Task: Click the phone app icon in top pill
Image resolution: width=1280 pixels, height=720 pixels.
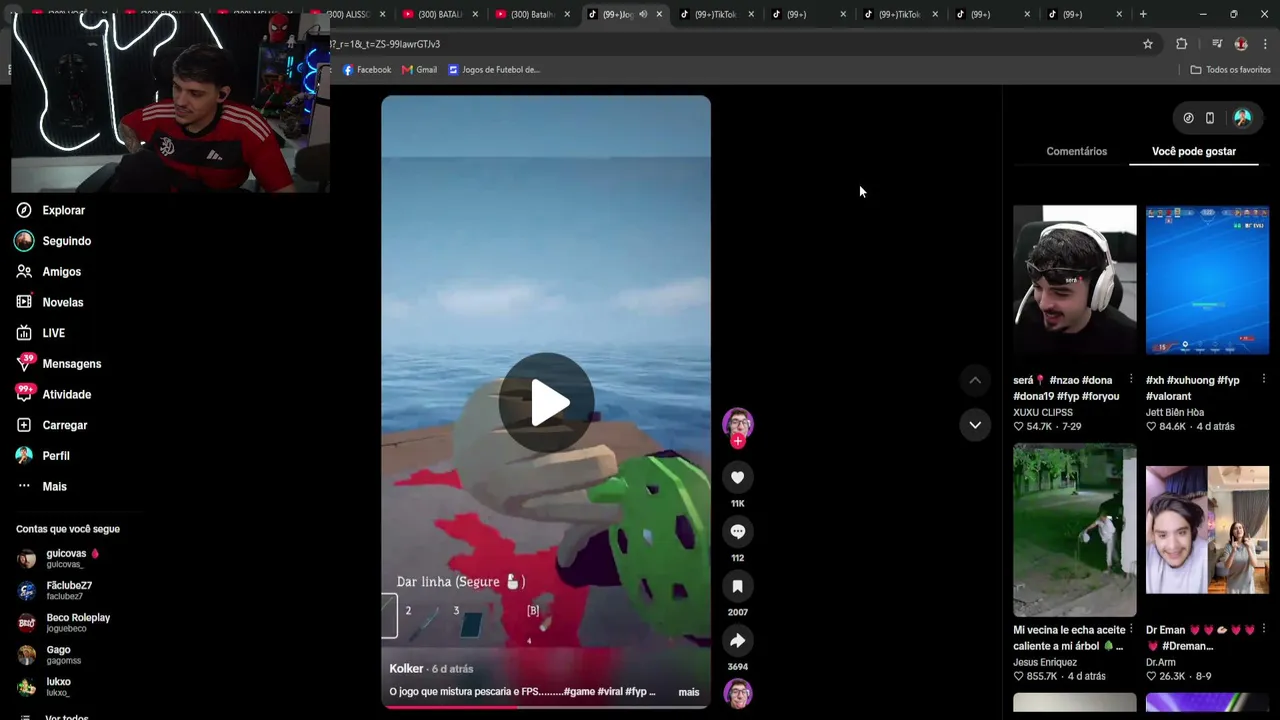Action: pyautogui.click(x=1210, y=118)
